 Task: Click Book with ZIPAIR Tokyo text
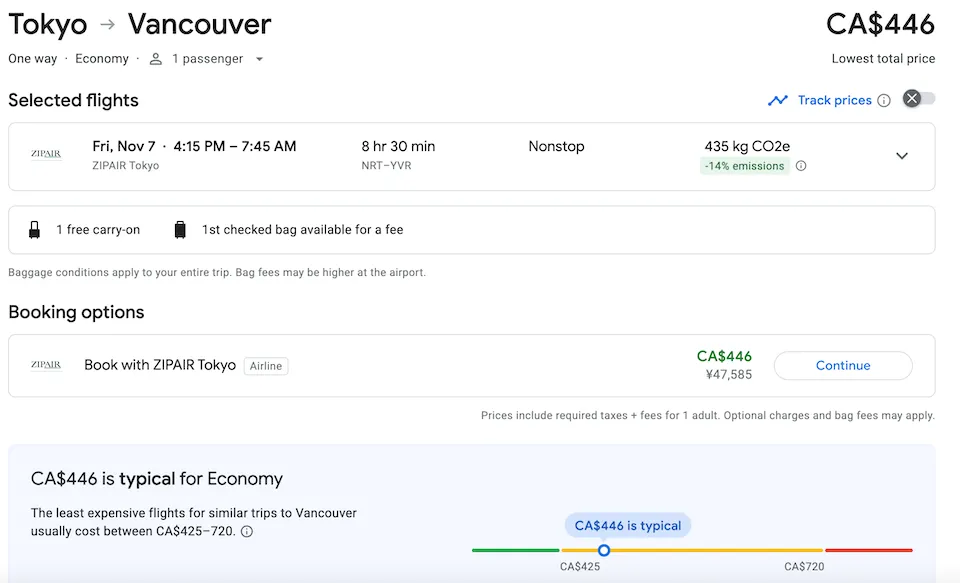(160, 365)
